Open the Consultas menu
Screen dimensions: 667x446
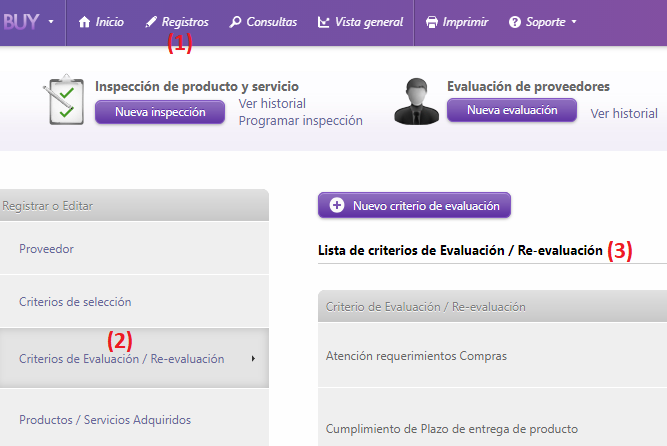(x=271, y=22)
